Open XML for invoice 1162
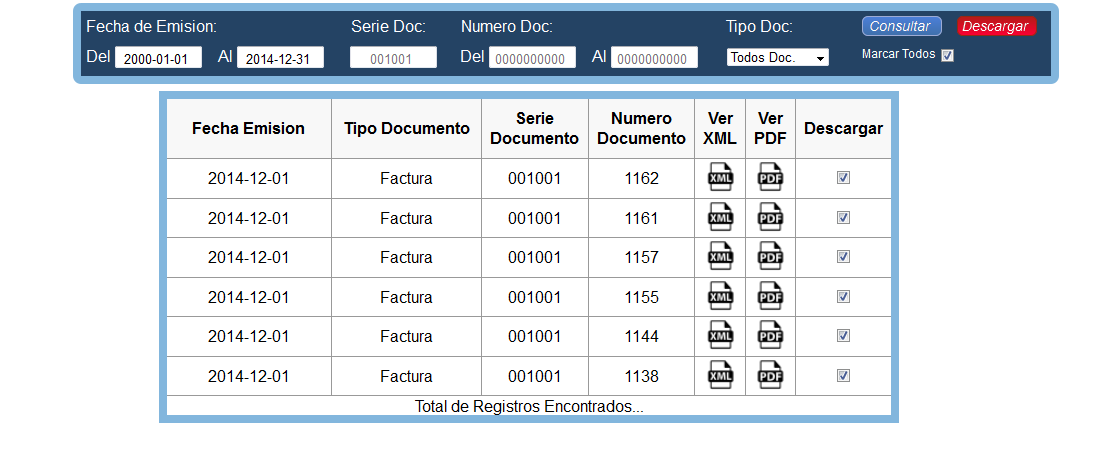The height and width of the screenshot is (467, 1104). coord(720,178)
